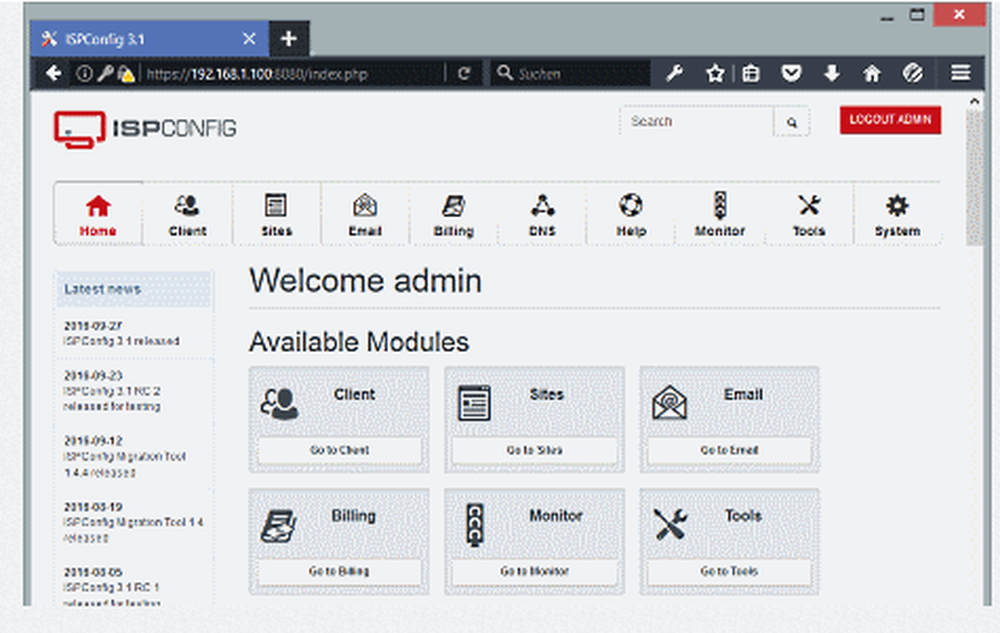The image size is (1000, 633).
Task: Click the Go to Sites button
Action: point(534,450)
